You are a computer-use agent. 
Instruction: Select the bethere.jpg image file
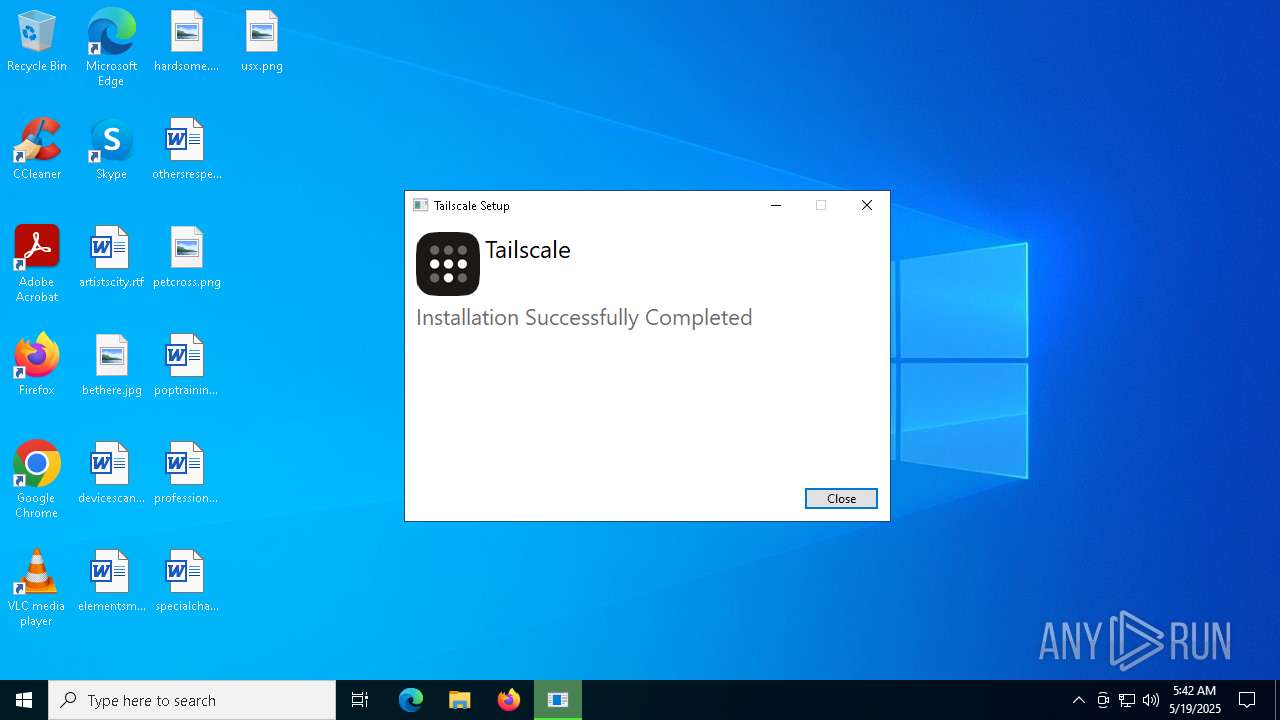(111, 365)
